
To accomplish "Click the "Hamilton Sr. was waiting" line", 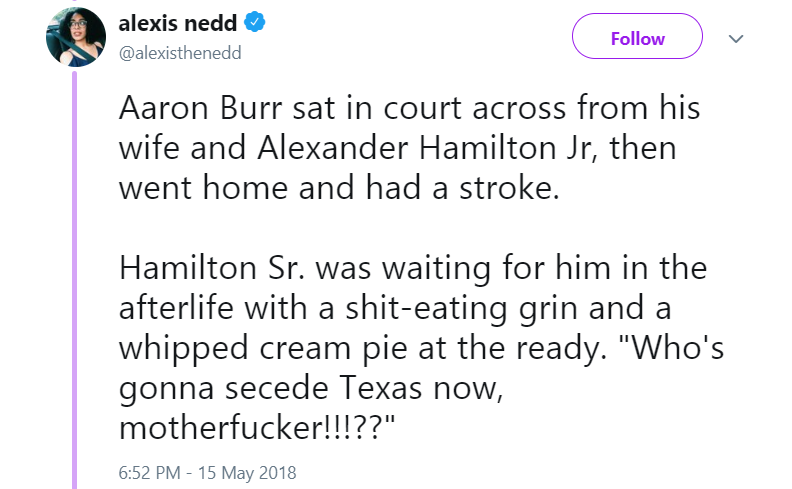I will point(412,268).
